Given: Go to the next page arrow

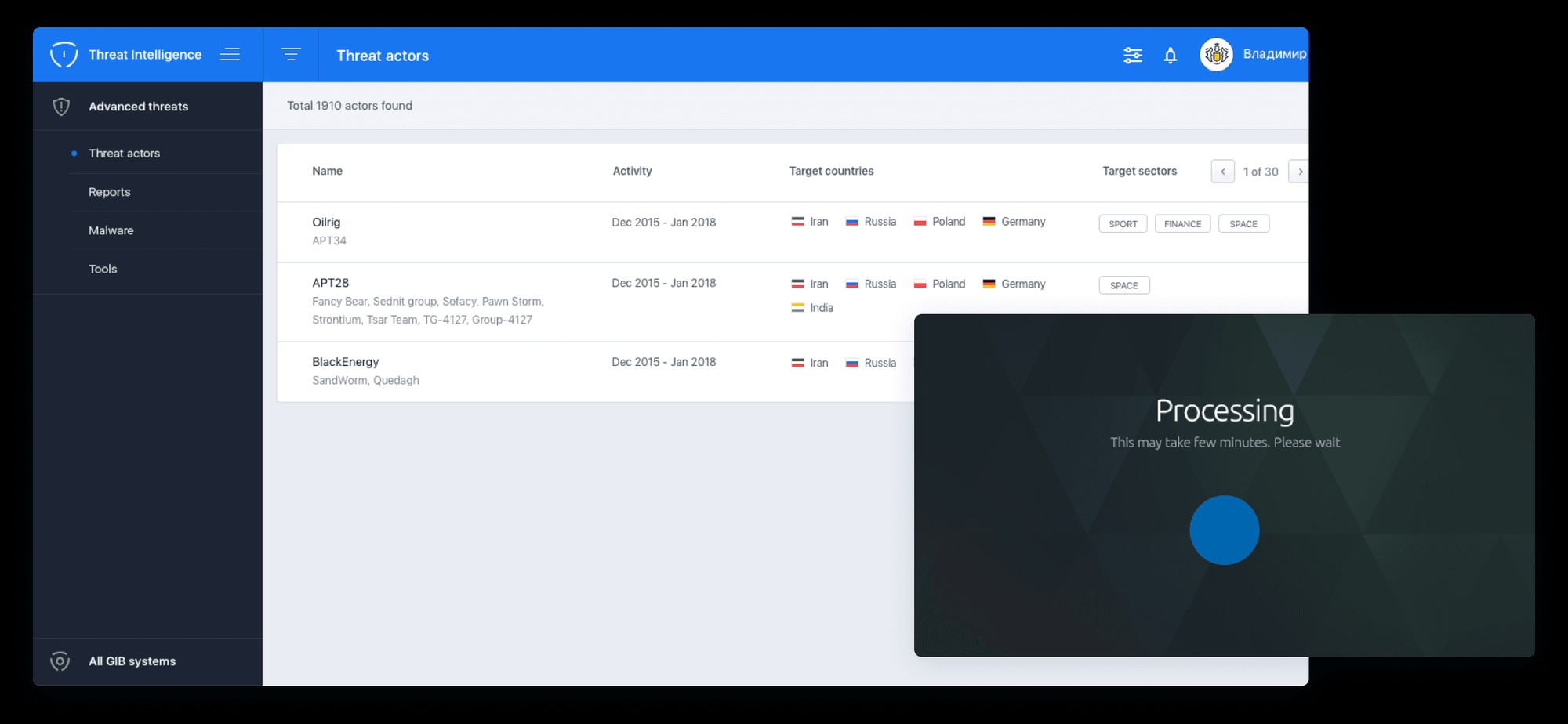Looking at the screenshot, I should tap(1298, 172).
